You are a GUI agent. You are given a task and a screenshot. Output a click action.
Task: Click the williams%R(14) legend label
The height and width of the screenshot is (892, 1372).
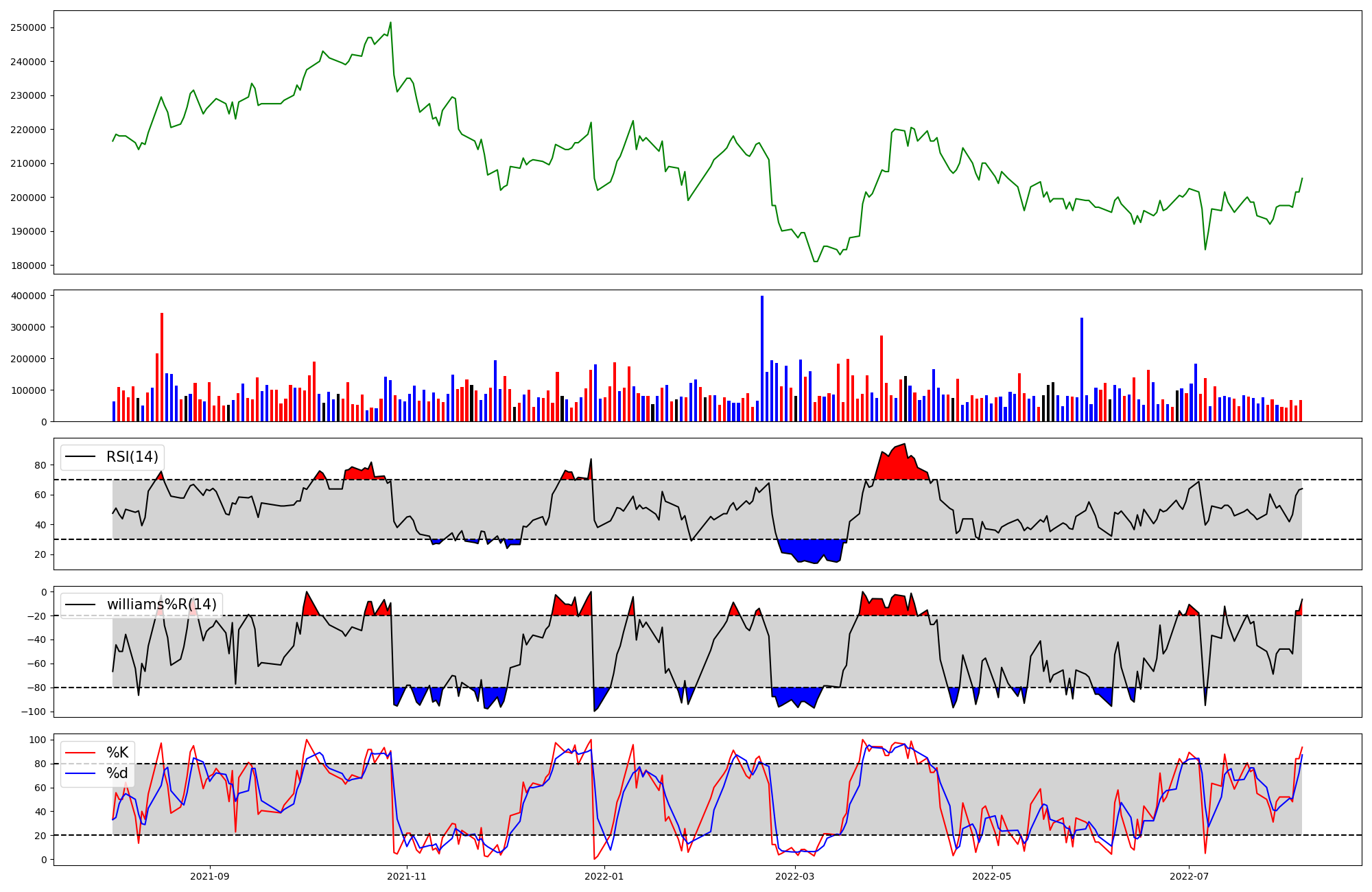pyautogui.click(x=161, y=605)
